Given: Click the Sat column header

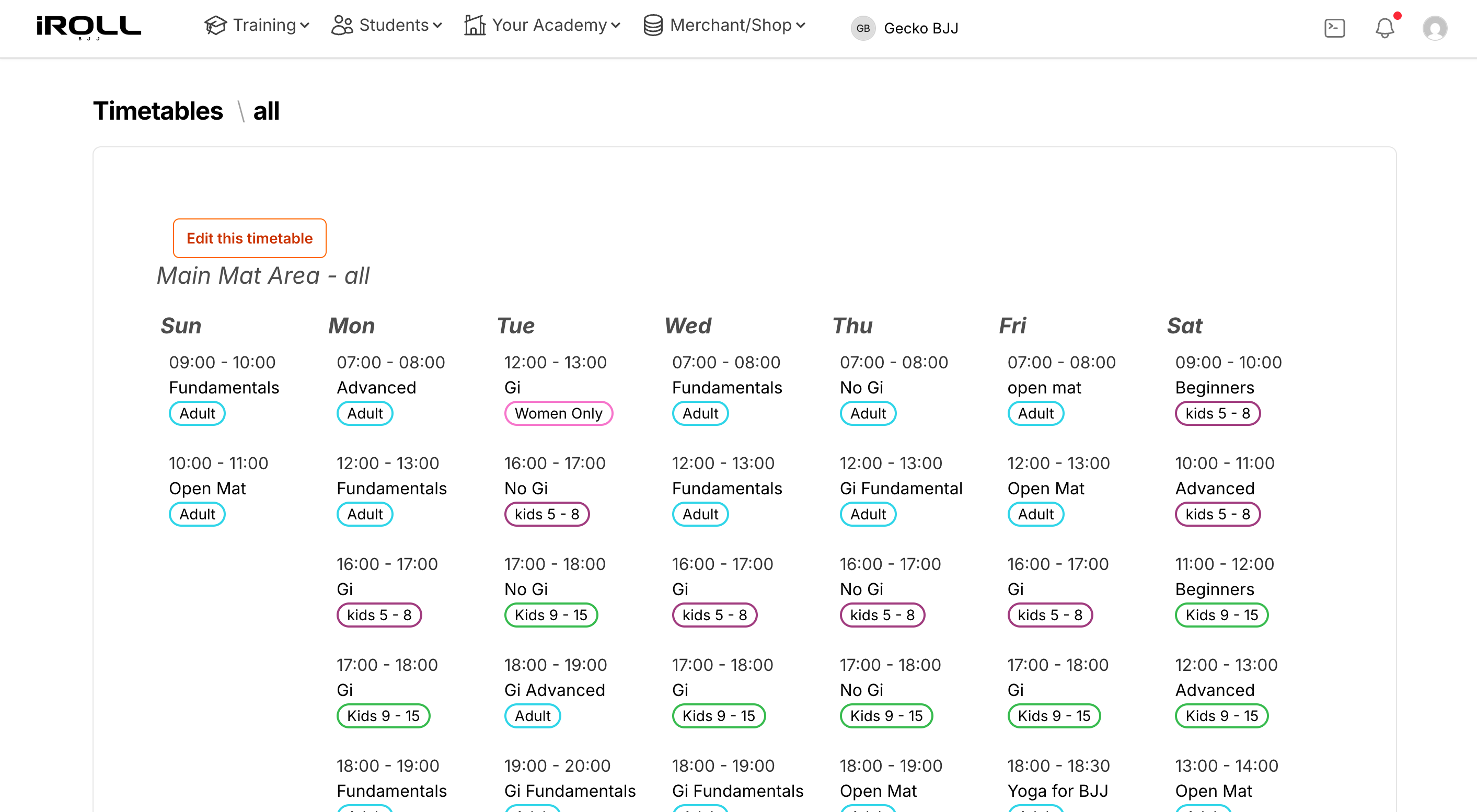Looking at the screenshot, I should tap(1185, 326).
